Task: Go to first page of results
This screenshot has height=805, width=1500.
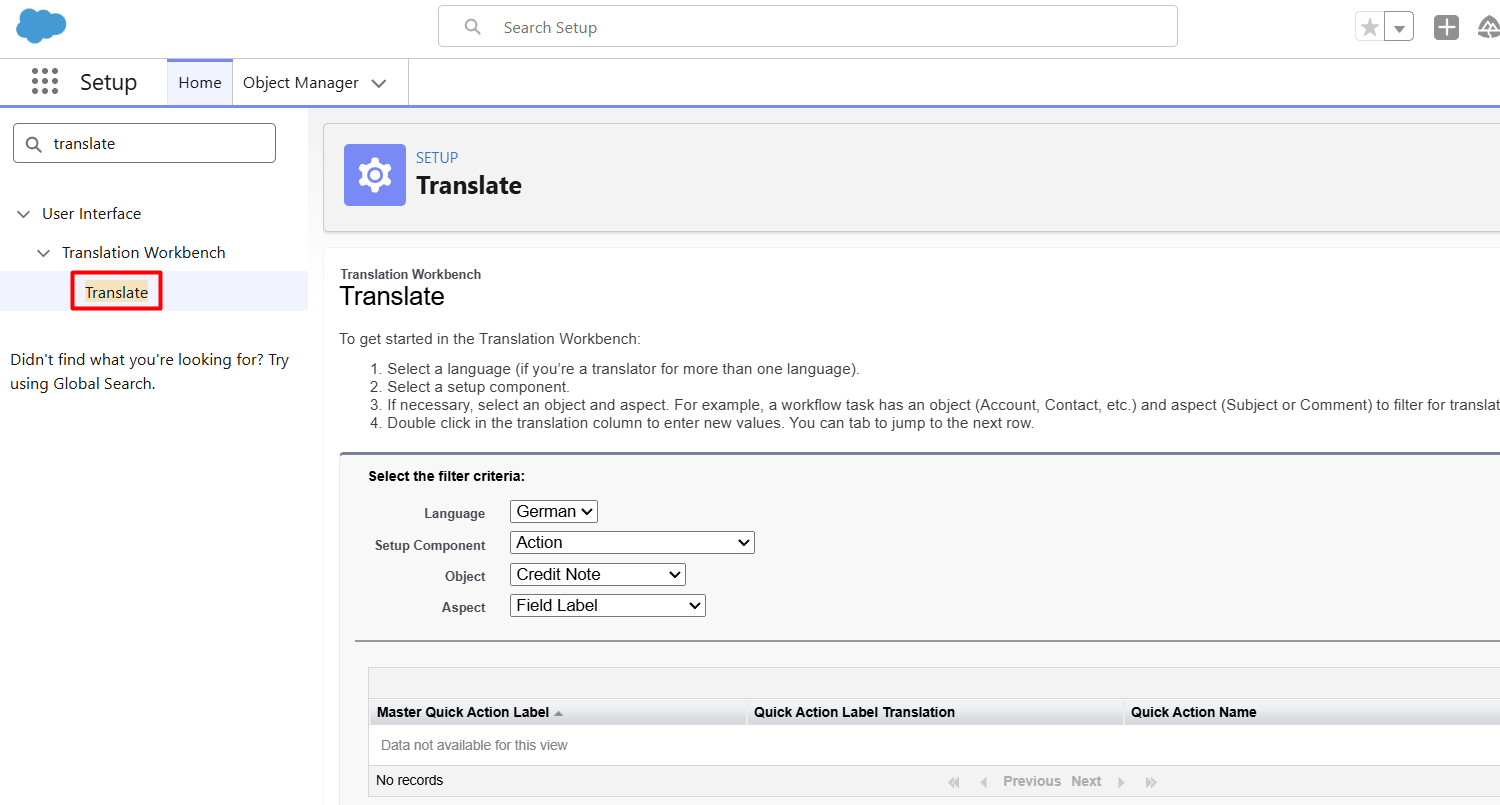Action: (954, 782)
